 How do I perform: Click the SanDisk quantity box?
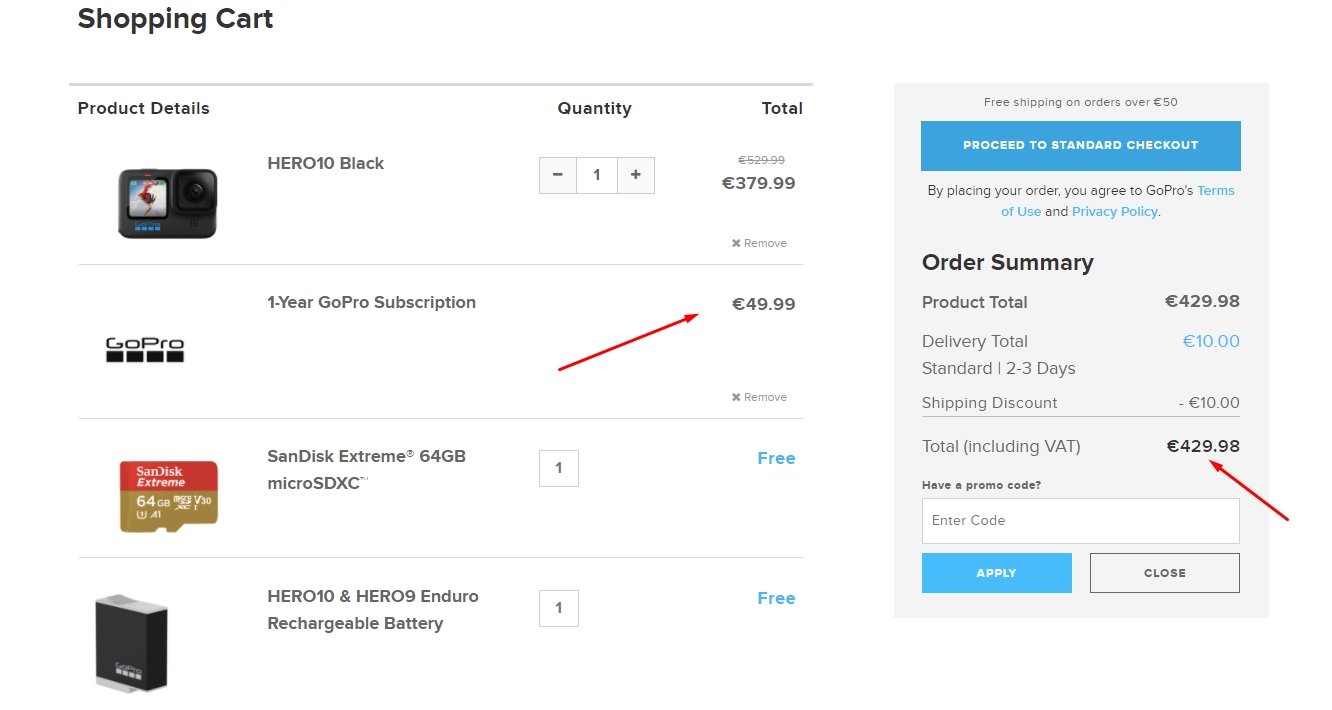(558, 468)
